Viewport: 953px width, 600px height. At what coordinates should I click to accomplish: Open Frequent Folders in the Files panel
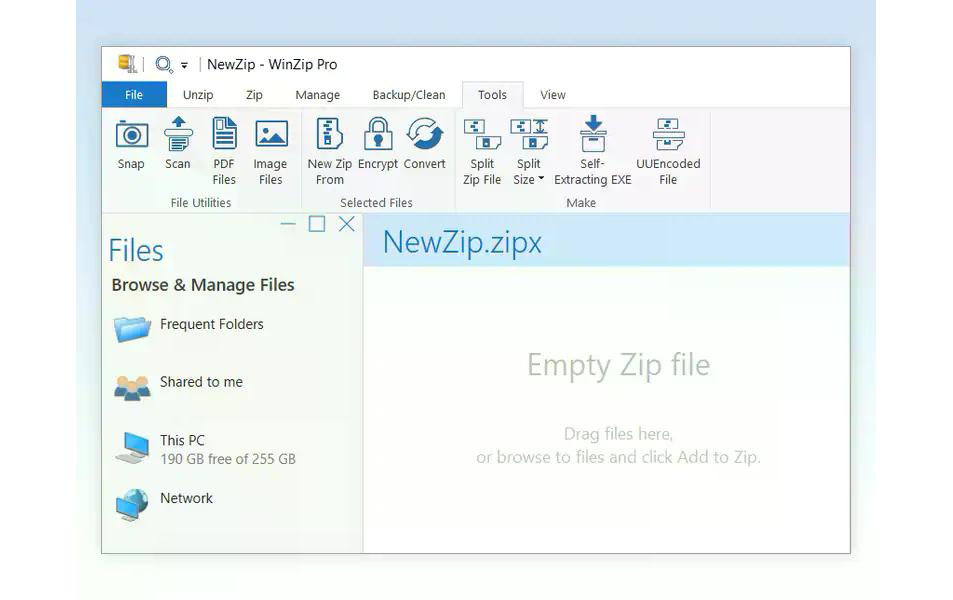click(210, 324)
